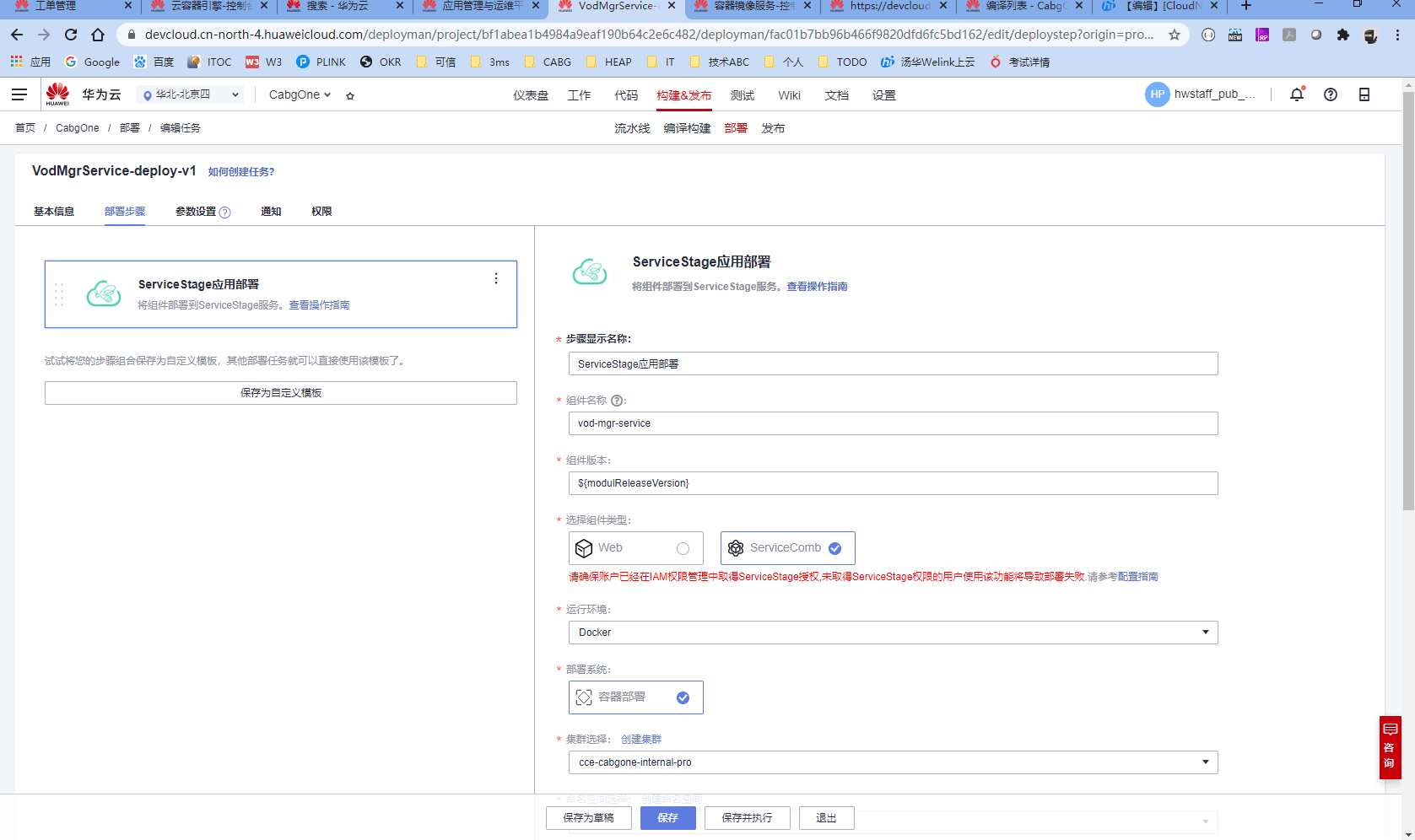Switch to the 工单管理 browser tab

click(x=56, y=6)
